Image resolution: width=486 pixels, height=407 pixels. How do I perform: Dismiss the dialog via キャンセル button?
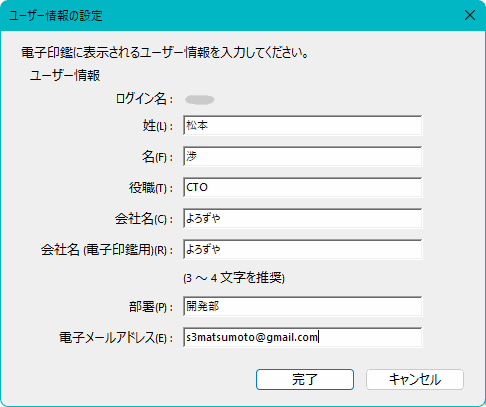pos(415,379)
